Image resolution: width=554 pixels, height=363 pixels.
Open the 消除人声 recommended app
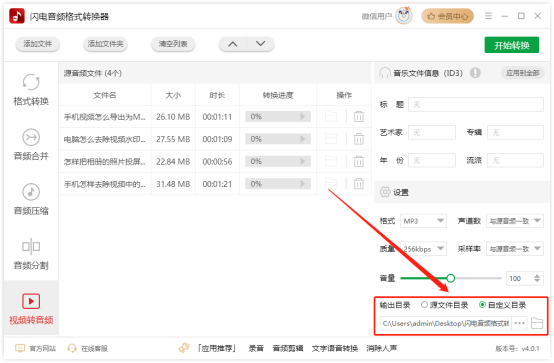[382, 349]
